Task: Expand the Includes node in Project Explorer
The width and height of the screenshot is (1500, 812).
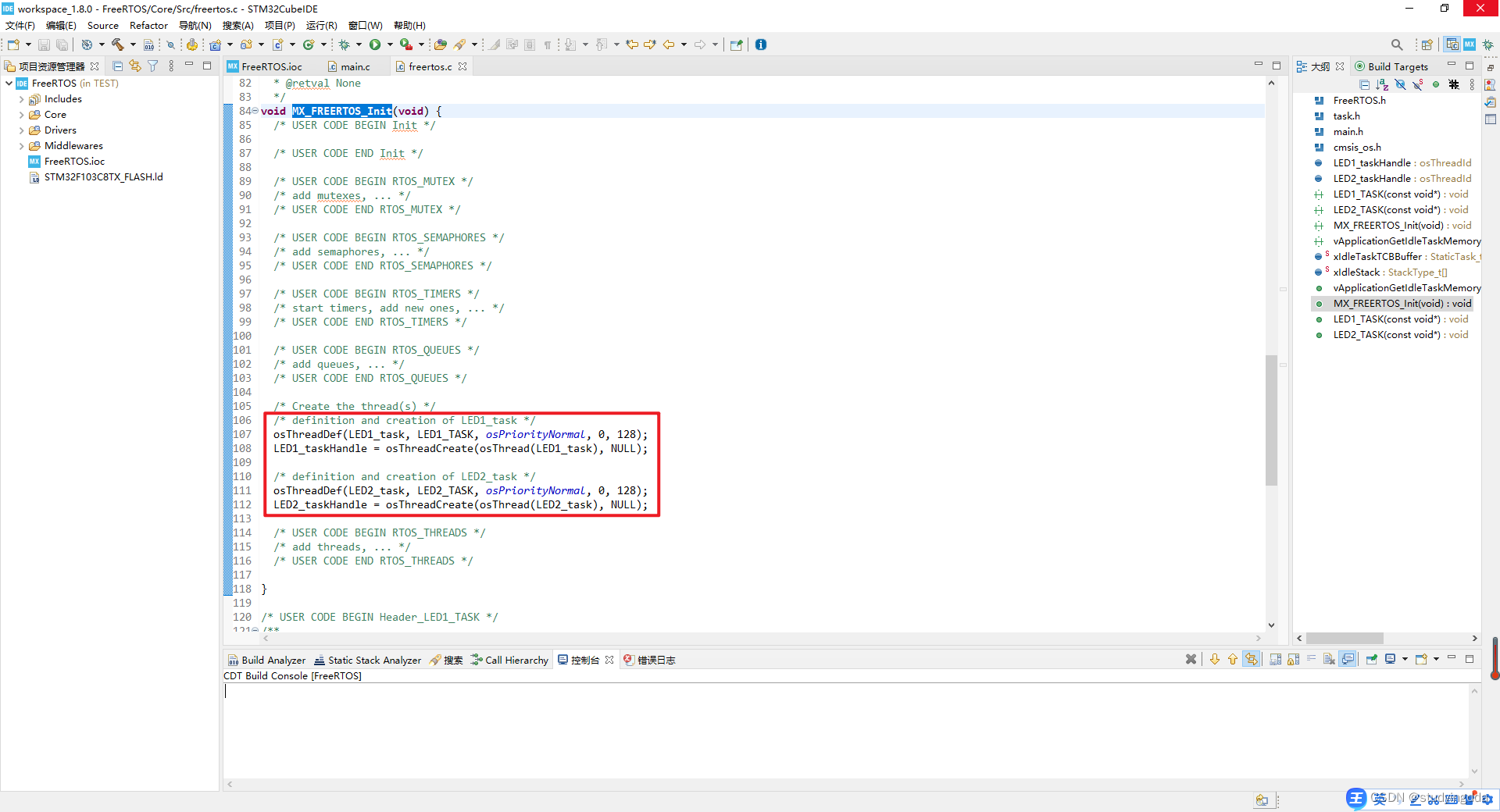Action: click(22, 99)
